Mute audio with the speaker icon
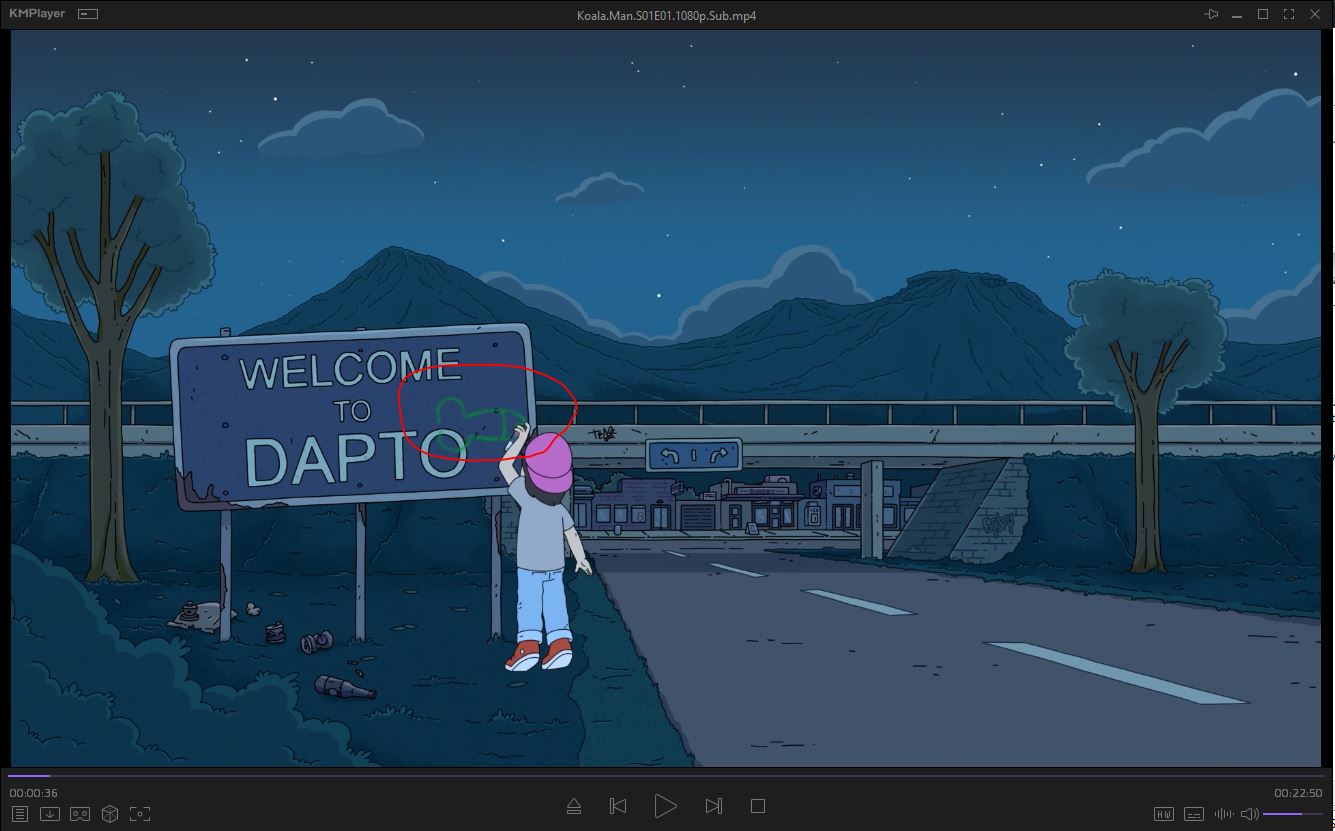This screenshot has height=831, width=1335. tap(1249, 814)
